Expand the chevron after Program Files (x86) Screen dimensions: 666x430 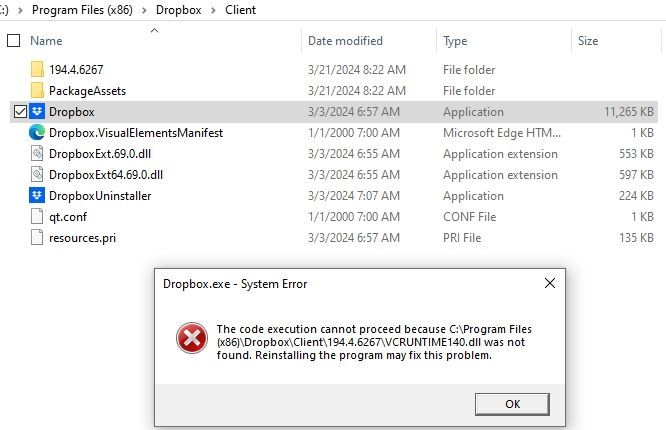point(143,10)
